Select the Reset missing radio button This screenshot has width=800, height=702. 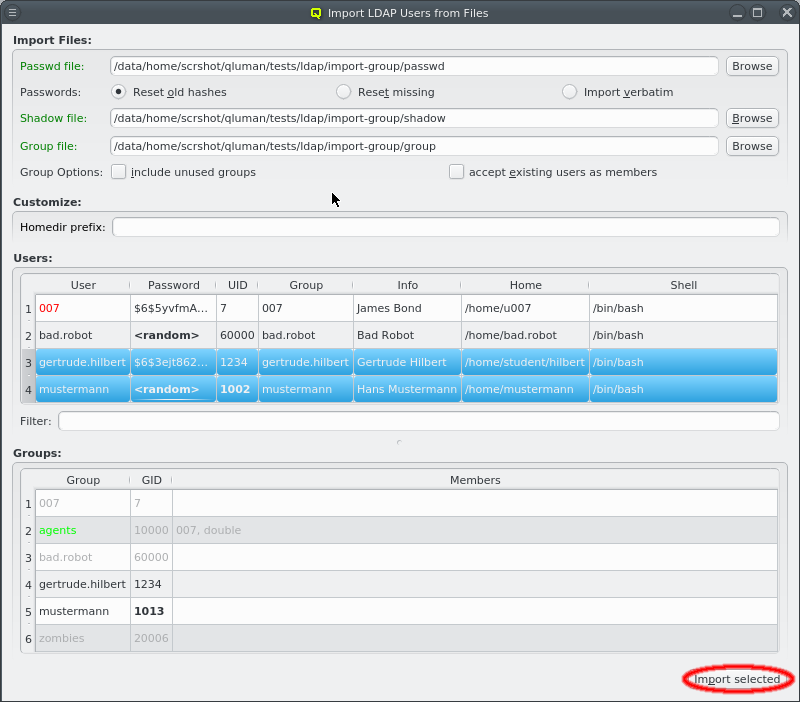click(343, 92)
